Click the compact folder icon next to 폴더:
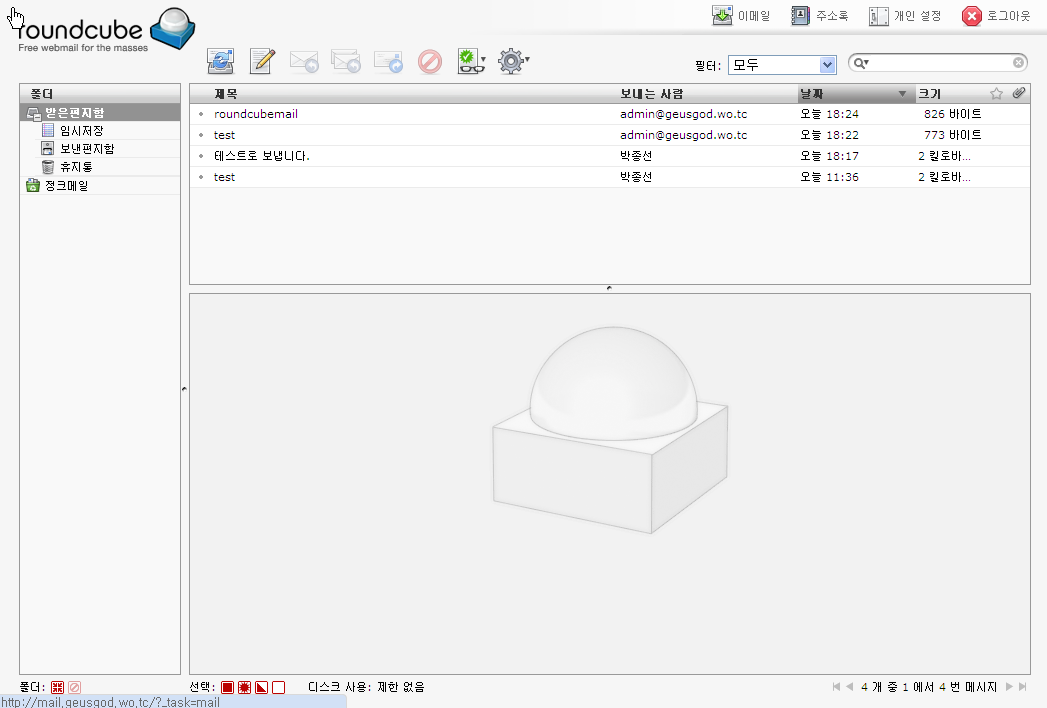The image size is (1047, 708). [57, 687]
